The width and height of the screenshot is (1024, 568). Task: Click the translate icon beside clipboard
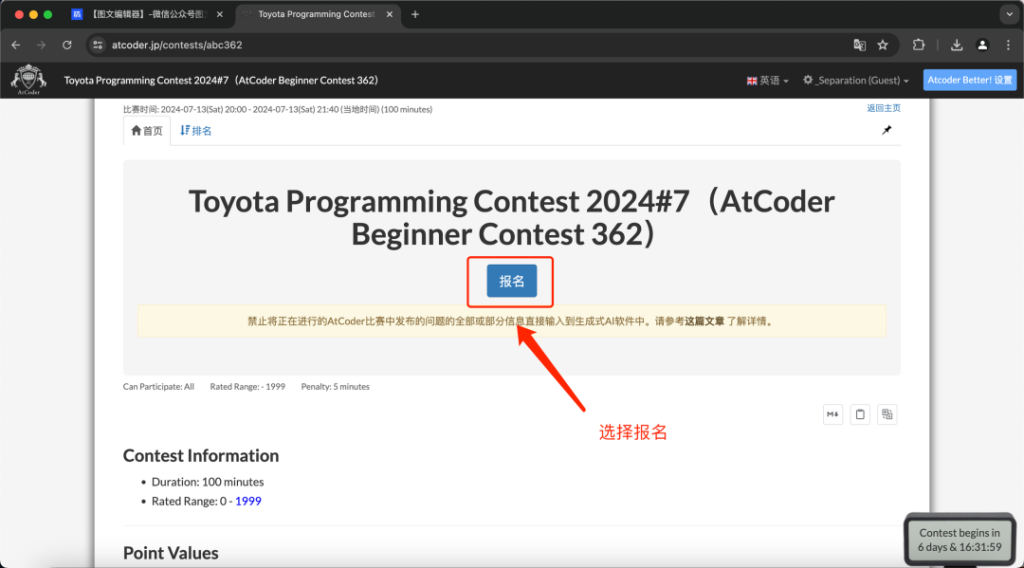pyautogui.click(x=887, y=414)
